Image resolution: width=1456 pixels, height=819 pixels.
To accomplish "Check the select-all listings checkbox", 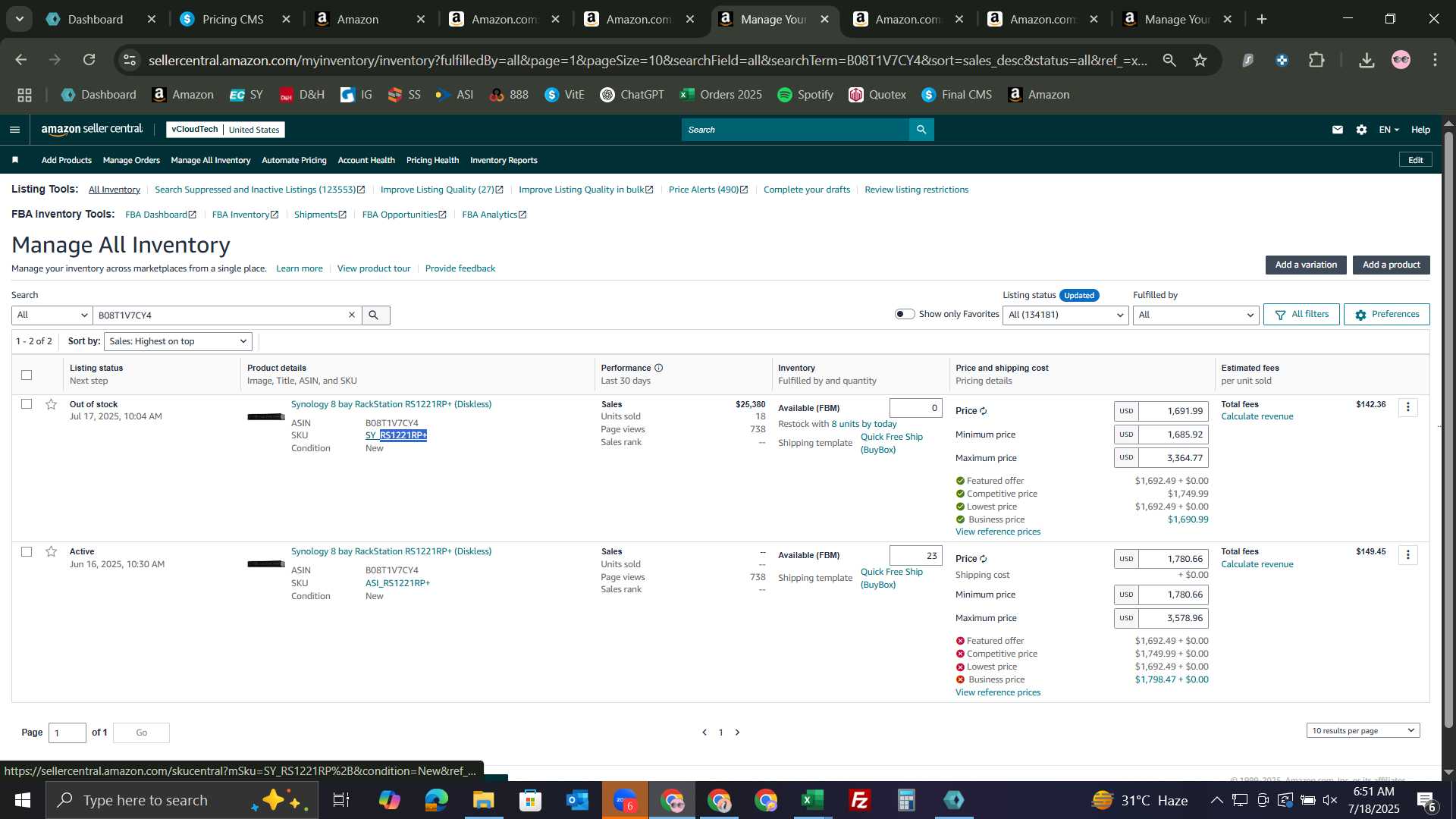I will tap(27, 375).
